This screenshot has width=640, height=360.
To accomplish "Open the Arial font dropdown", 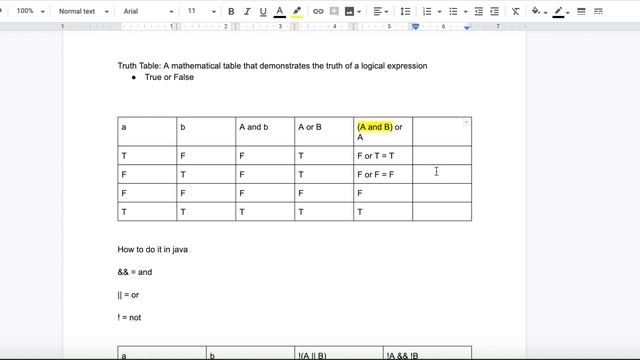I will point(148,11).
